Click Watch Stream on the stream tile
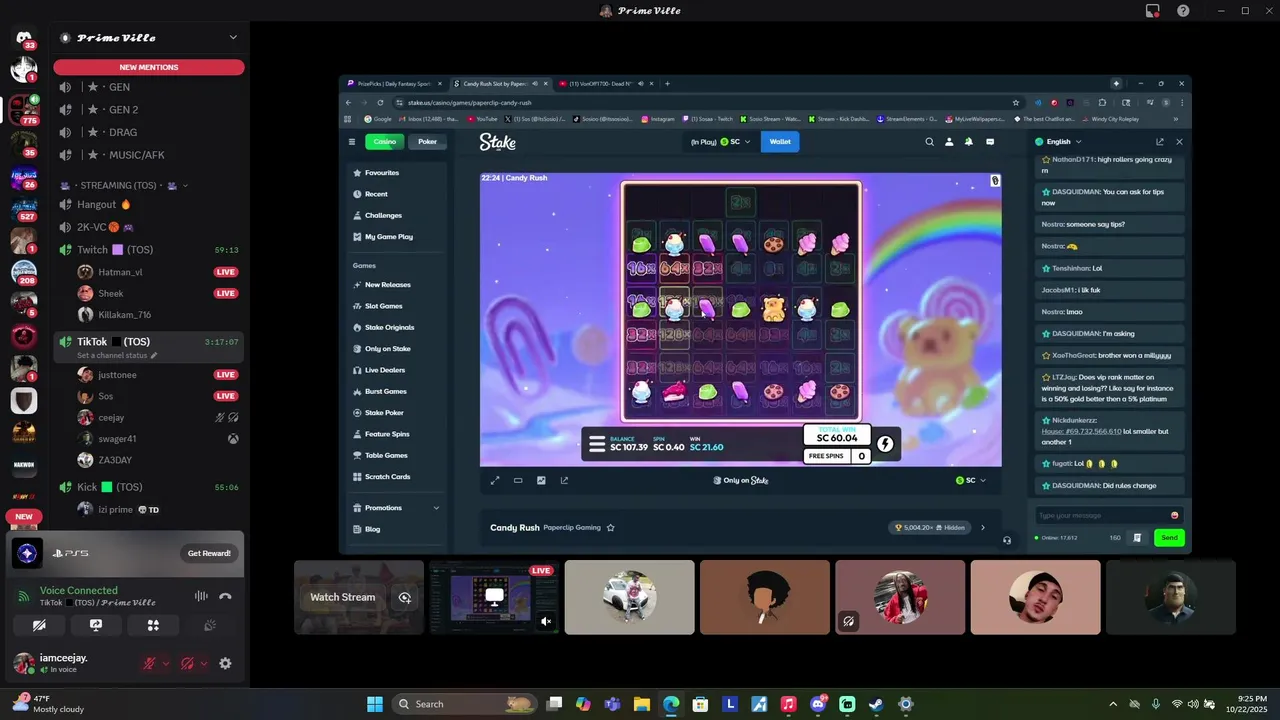 click(342, 597)
